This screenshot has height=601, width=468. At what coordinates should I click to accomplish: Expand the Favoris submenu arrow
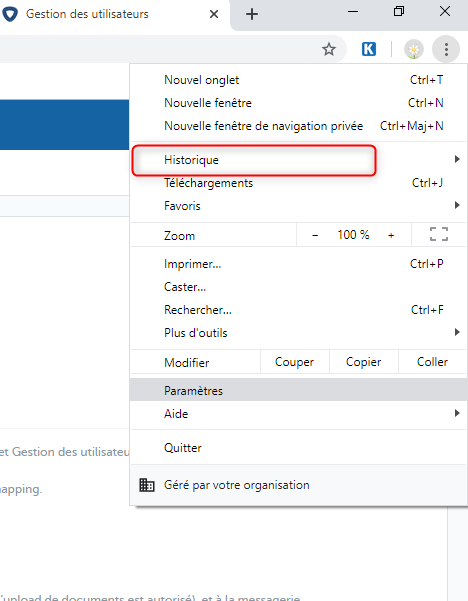click(x=457, y=205)
